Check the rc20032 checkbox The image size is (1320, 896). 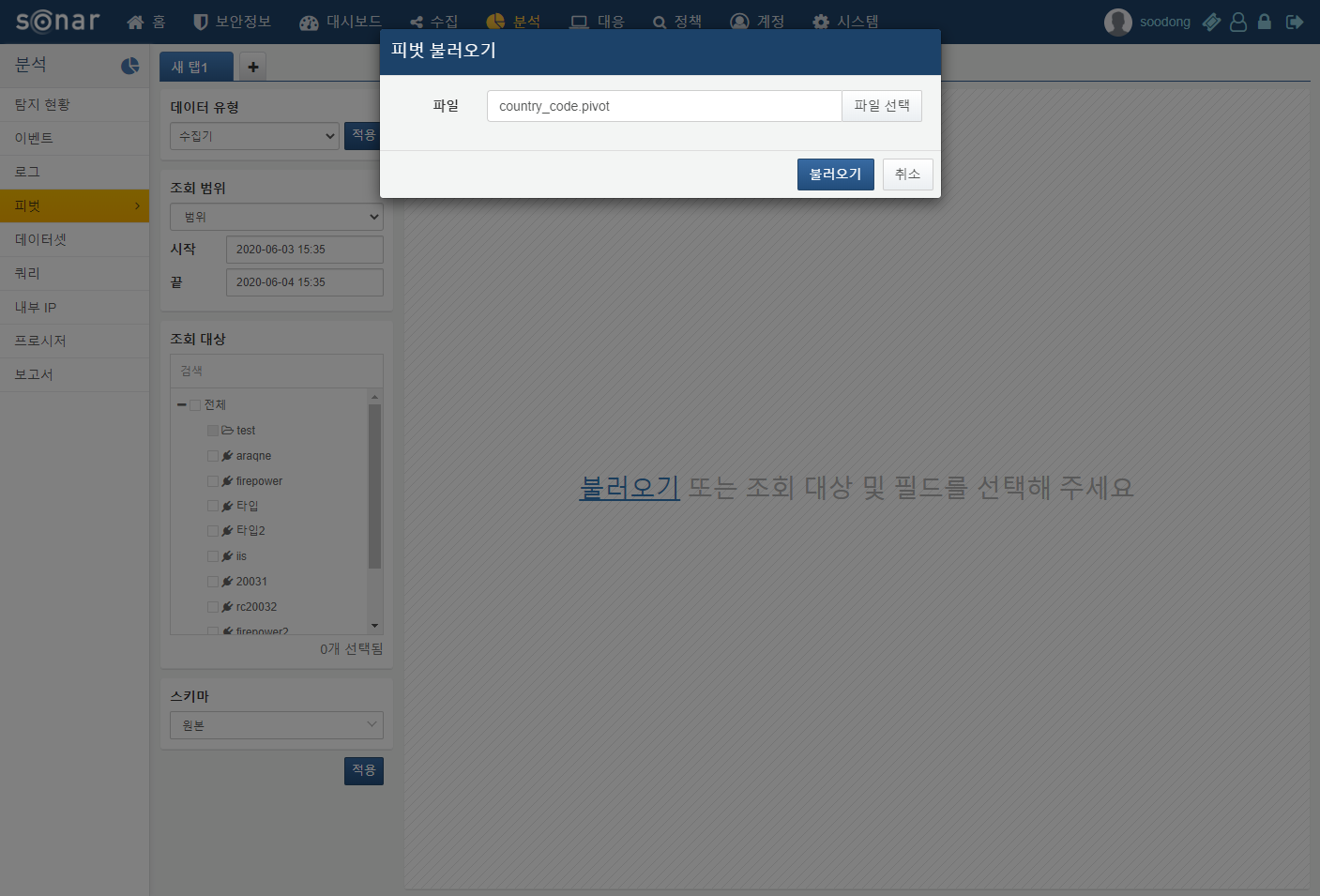click(x=213, y=607)
